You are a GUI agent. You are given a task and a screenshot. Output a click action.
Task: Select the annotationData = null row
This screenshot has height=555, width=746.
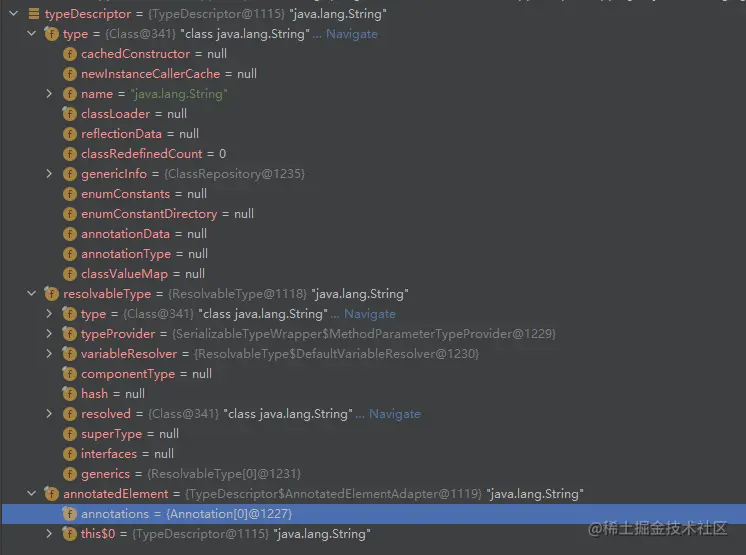373,234
